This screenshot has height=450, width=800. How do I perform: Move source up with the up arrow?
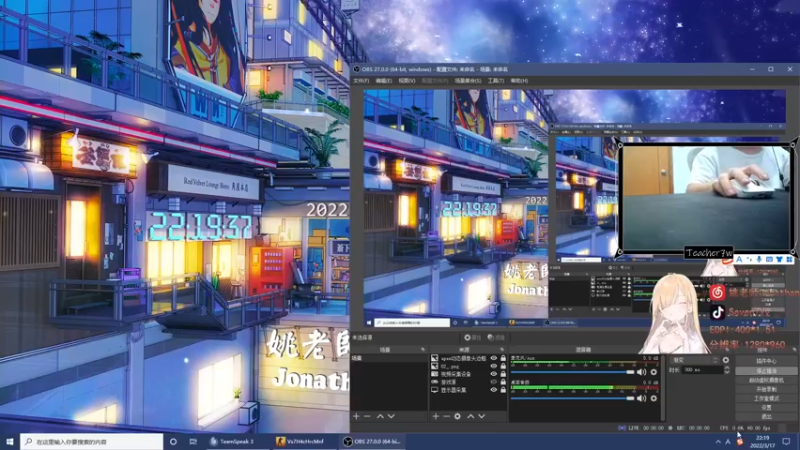(470, 416)
